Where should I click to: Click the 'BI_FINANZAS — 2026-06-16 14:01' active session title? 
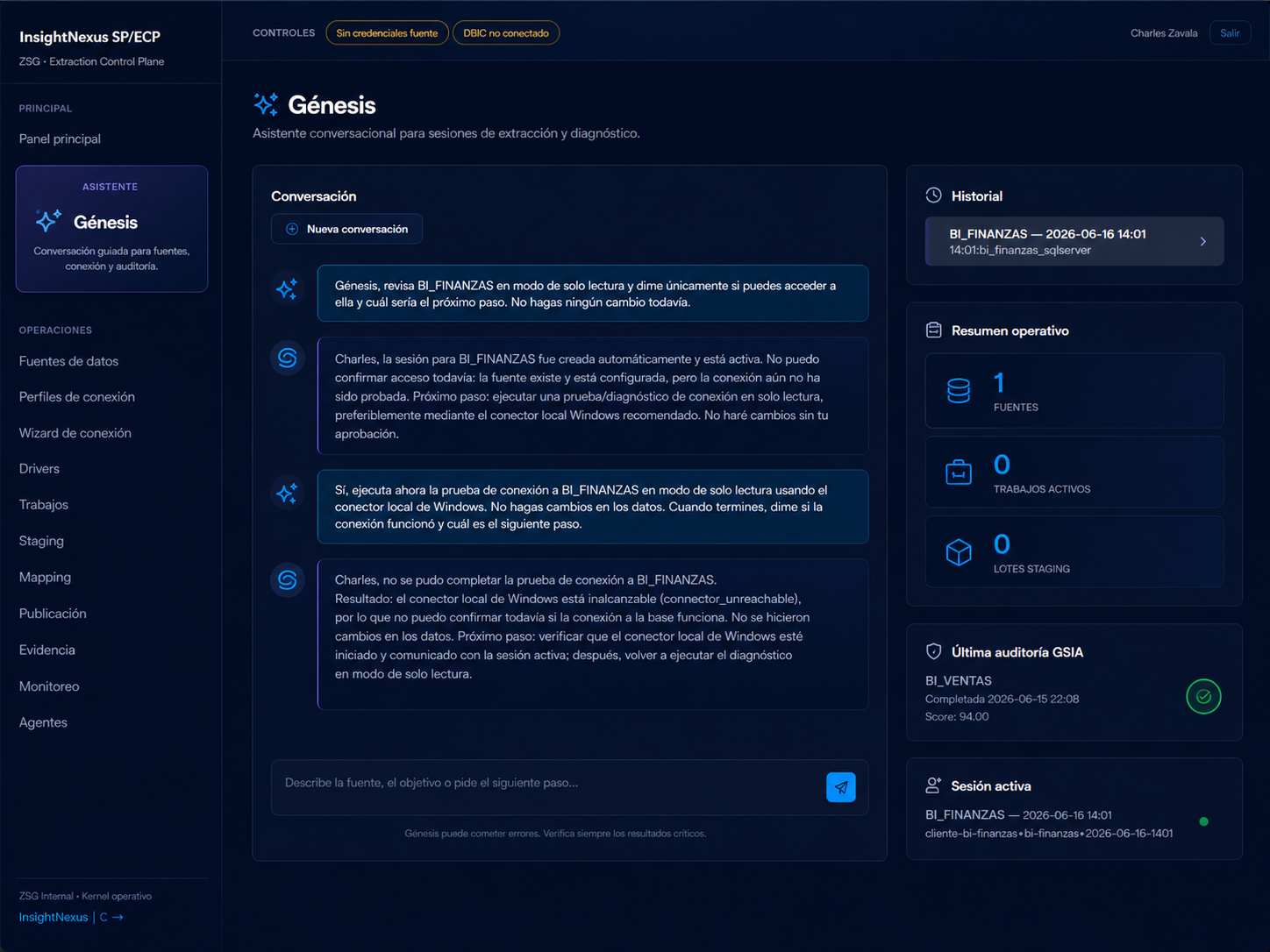(1018, 815)
